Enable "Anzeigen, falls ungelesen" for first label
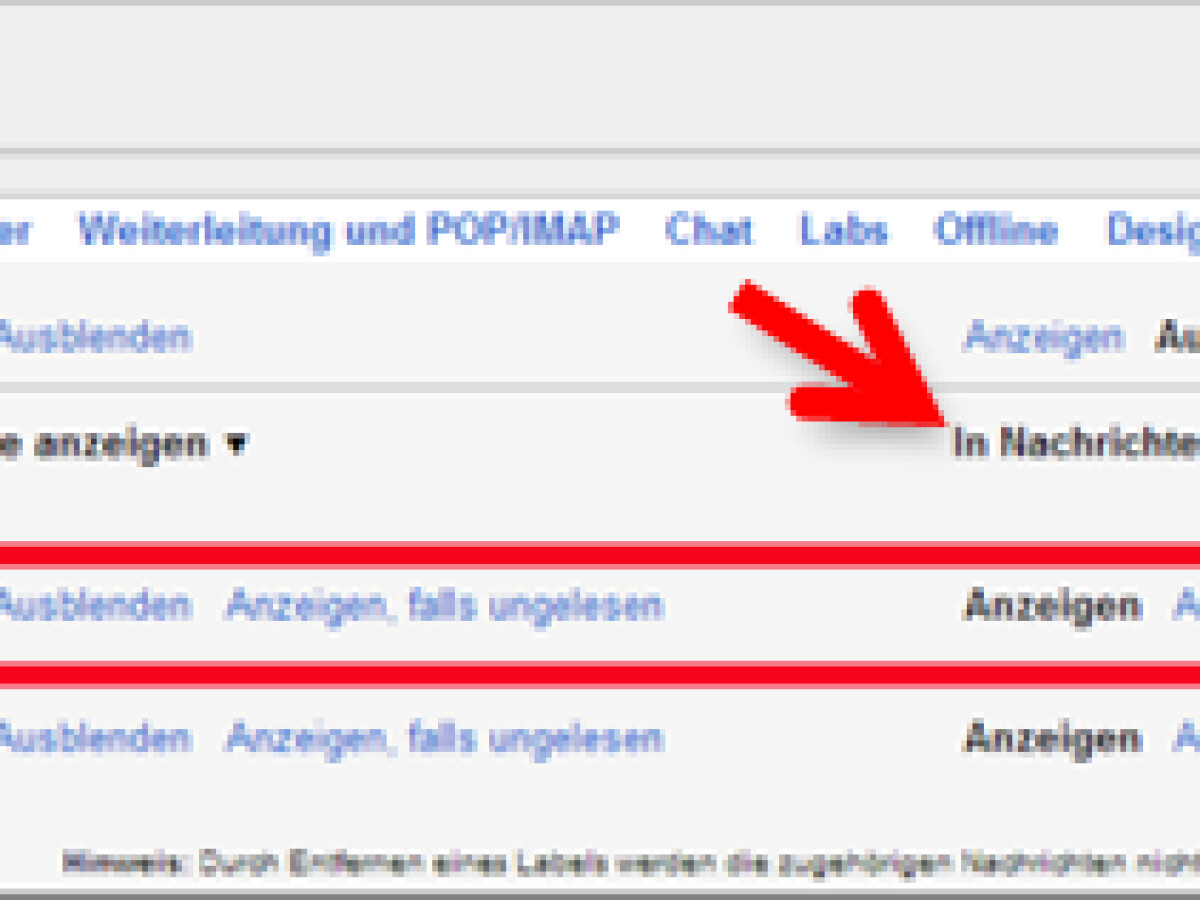 pos(447,604)
